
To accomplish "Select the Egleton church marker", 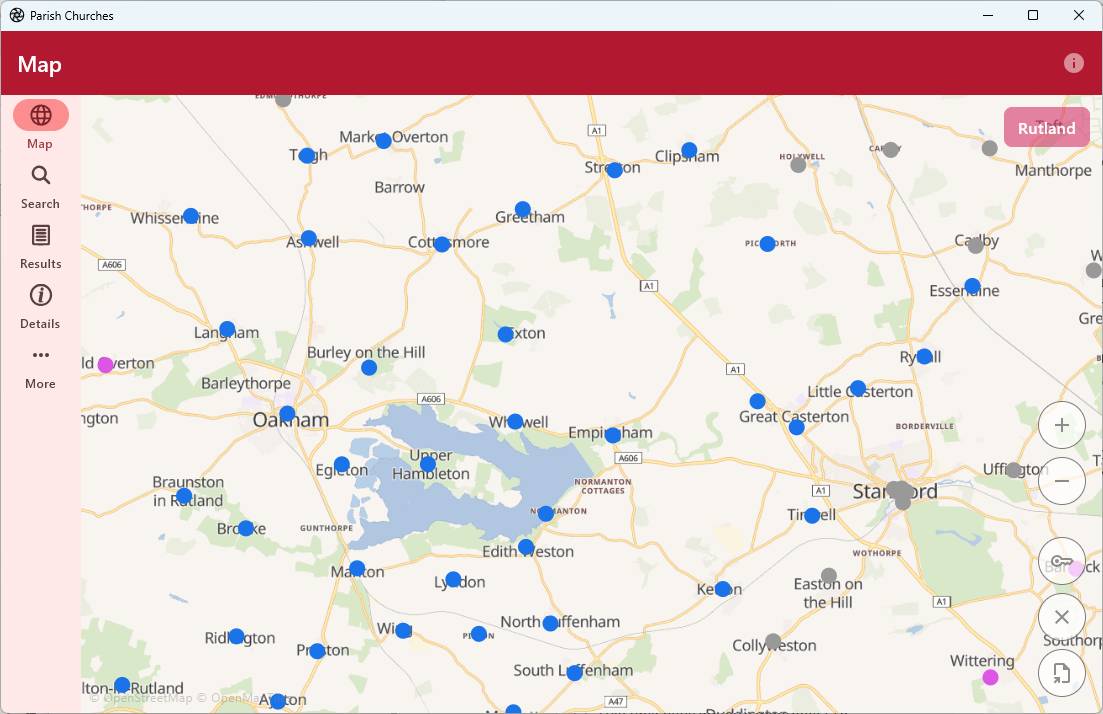I will [x=342, y=464].
